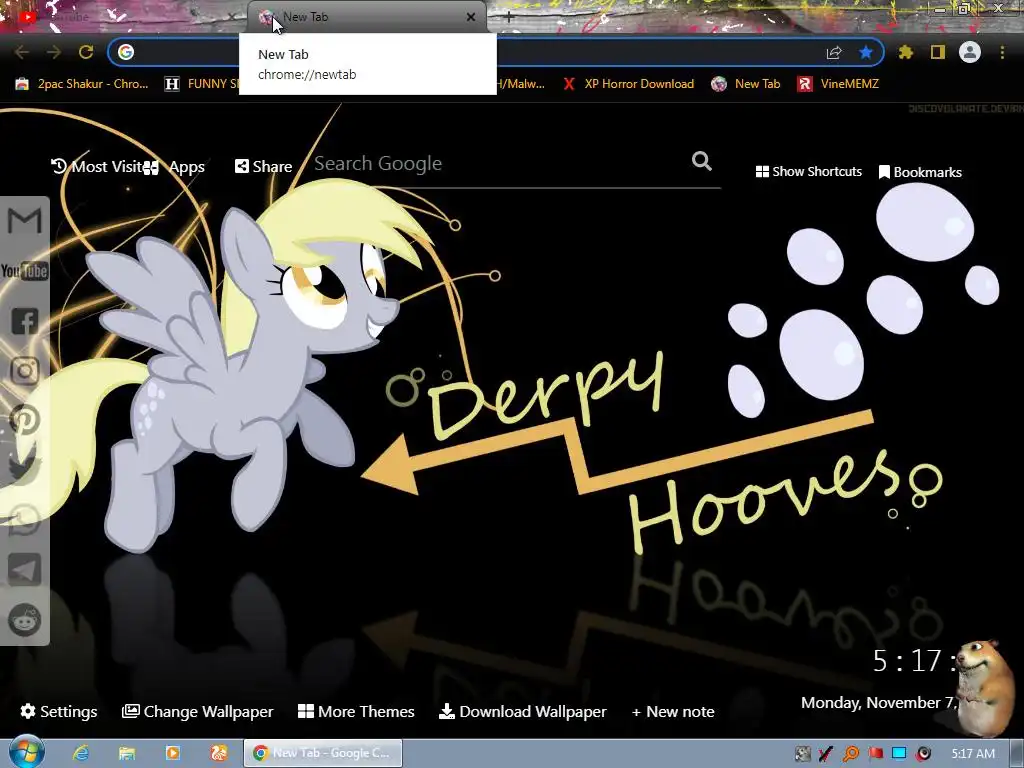Click the Share button
This screenshot has height=768, width=1024.
pos(263,167)
